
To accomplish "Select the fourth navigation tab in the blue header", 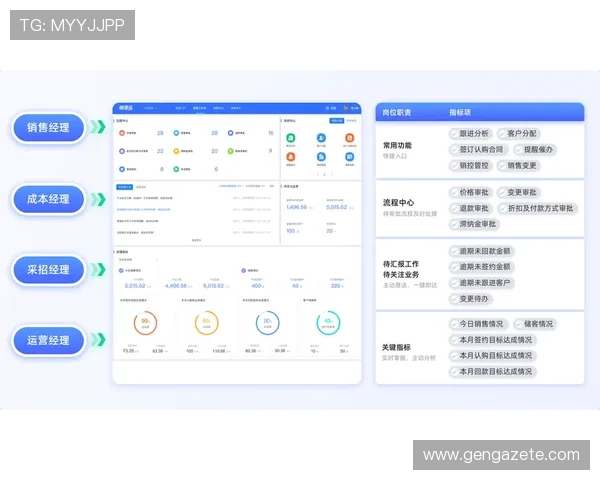I will pos(236,108).
